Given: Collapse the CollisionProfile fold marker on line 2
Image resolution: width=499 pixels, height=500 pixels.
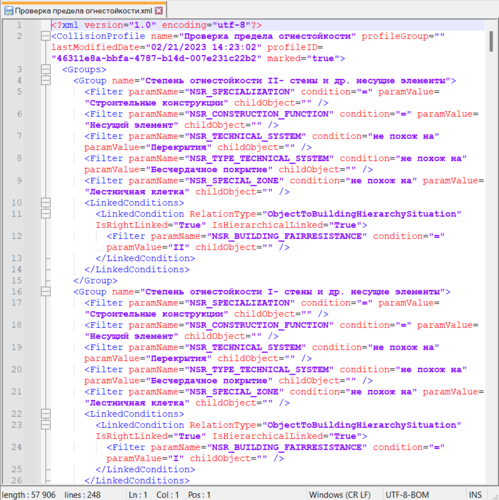Looking at the screenshot, I should [x=46, y=36].
